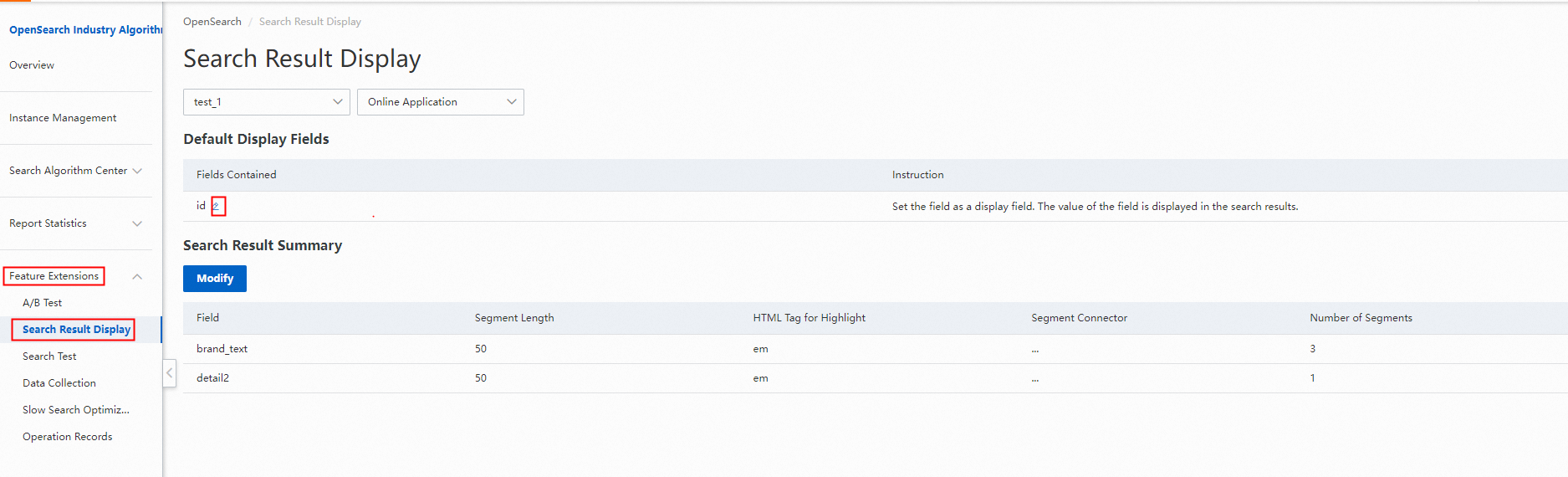Open the A/B Test item

click(x=42, y=303)
